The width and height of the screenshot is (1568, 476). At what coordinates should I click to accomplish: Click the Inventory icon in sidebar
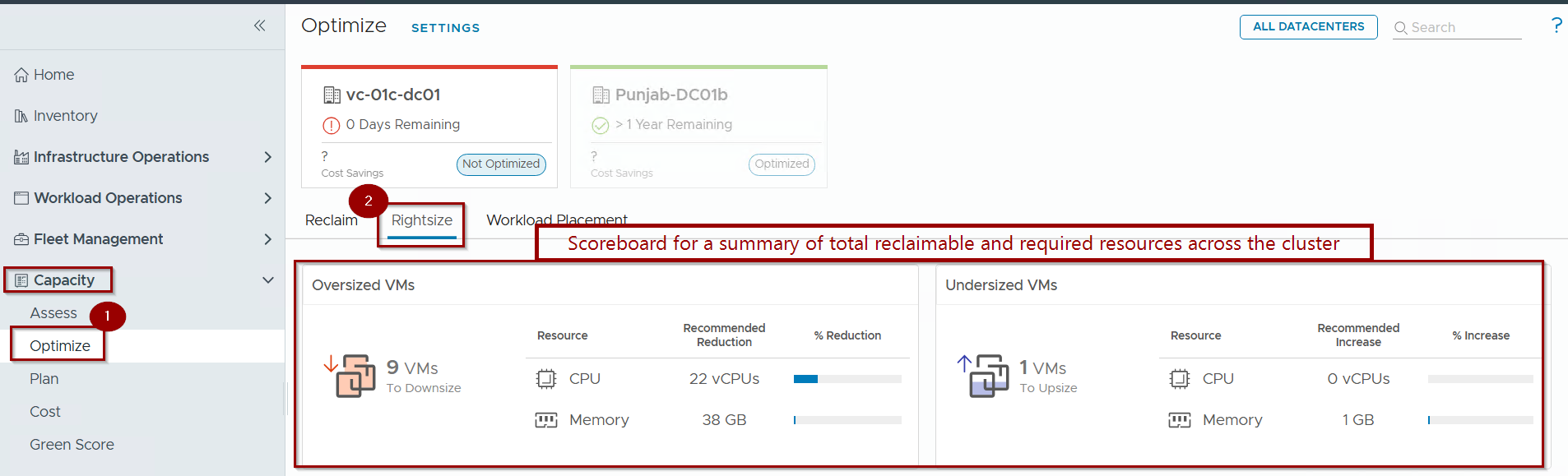(21, 116)
